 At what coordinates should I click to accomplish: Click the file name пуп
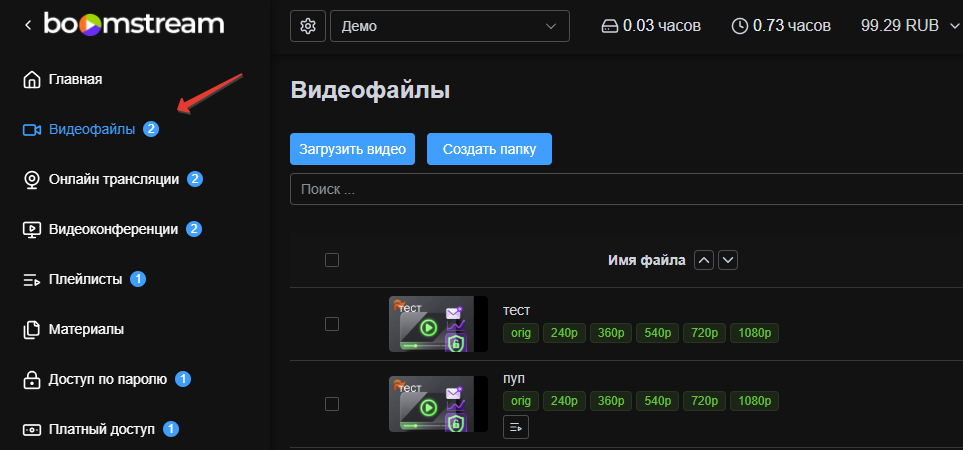[x=514, y=378]
